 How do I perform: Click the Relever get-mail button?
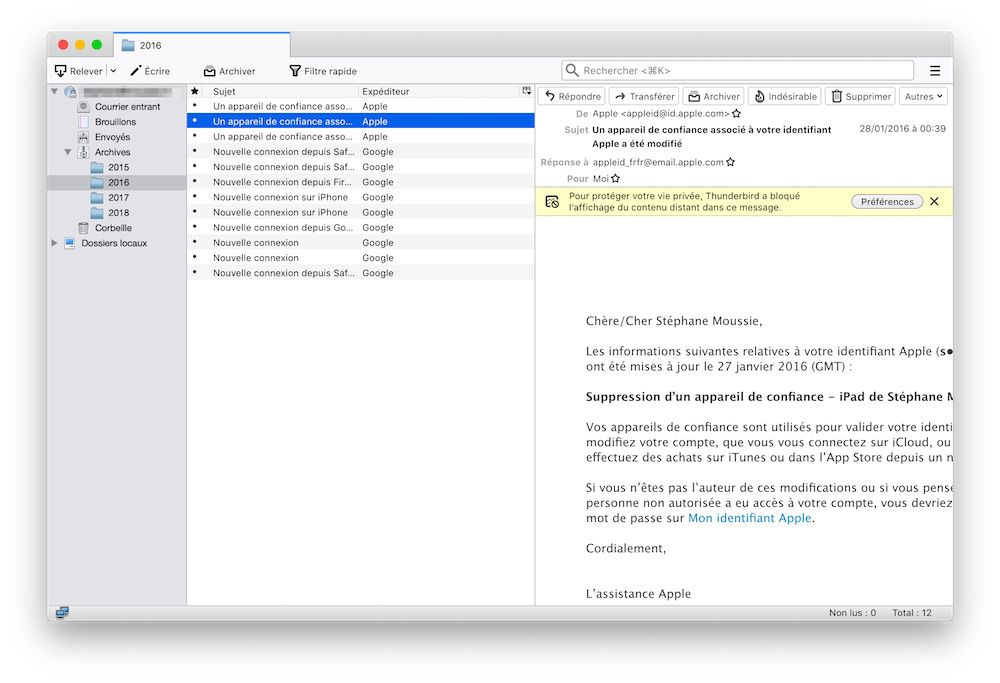(79, 71)
